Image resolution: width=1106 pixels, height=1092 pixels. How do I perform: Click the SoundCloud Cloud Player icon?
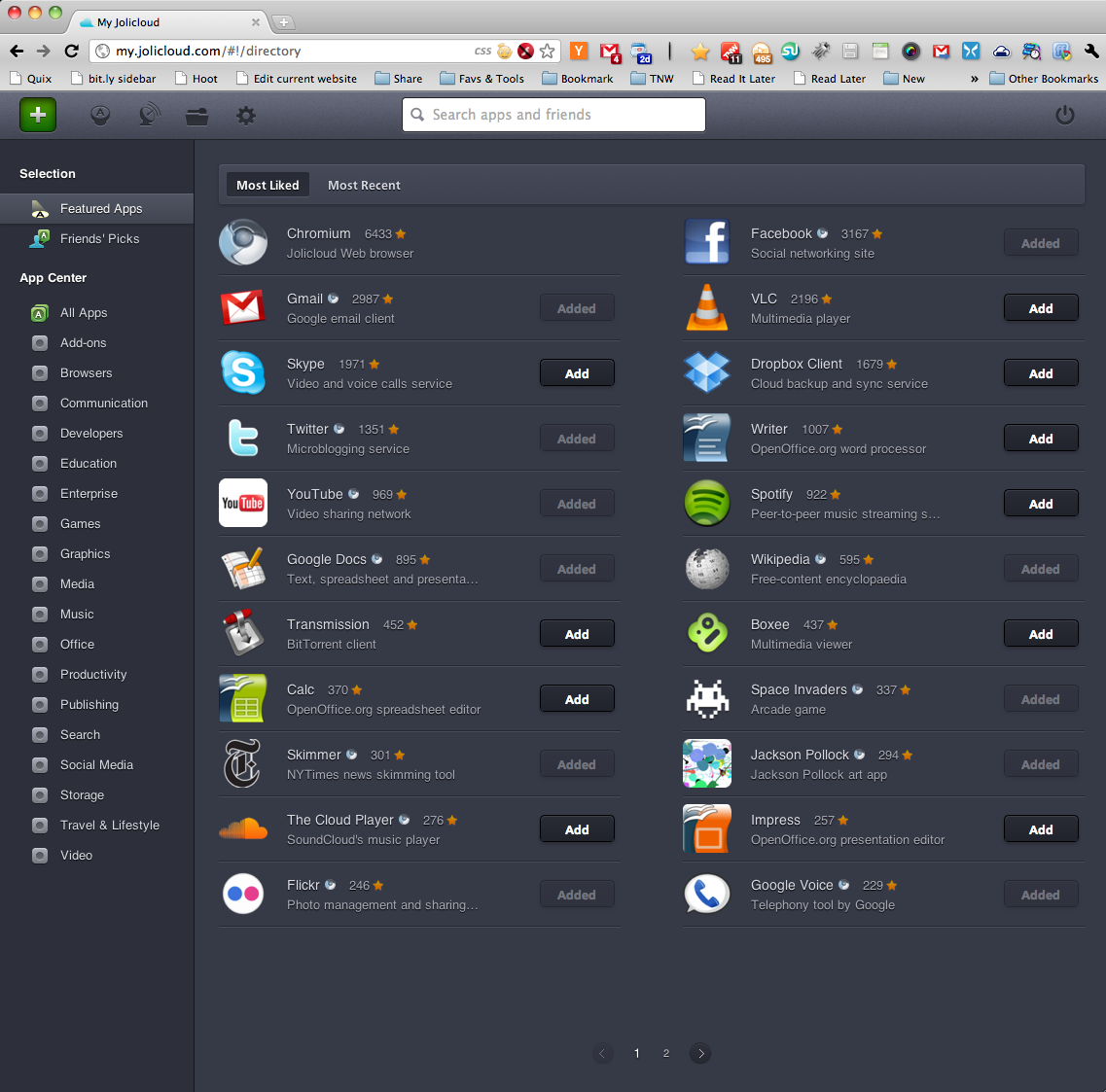tap(243, 828)
